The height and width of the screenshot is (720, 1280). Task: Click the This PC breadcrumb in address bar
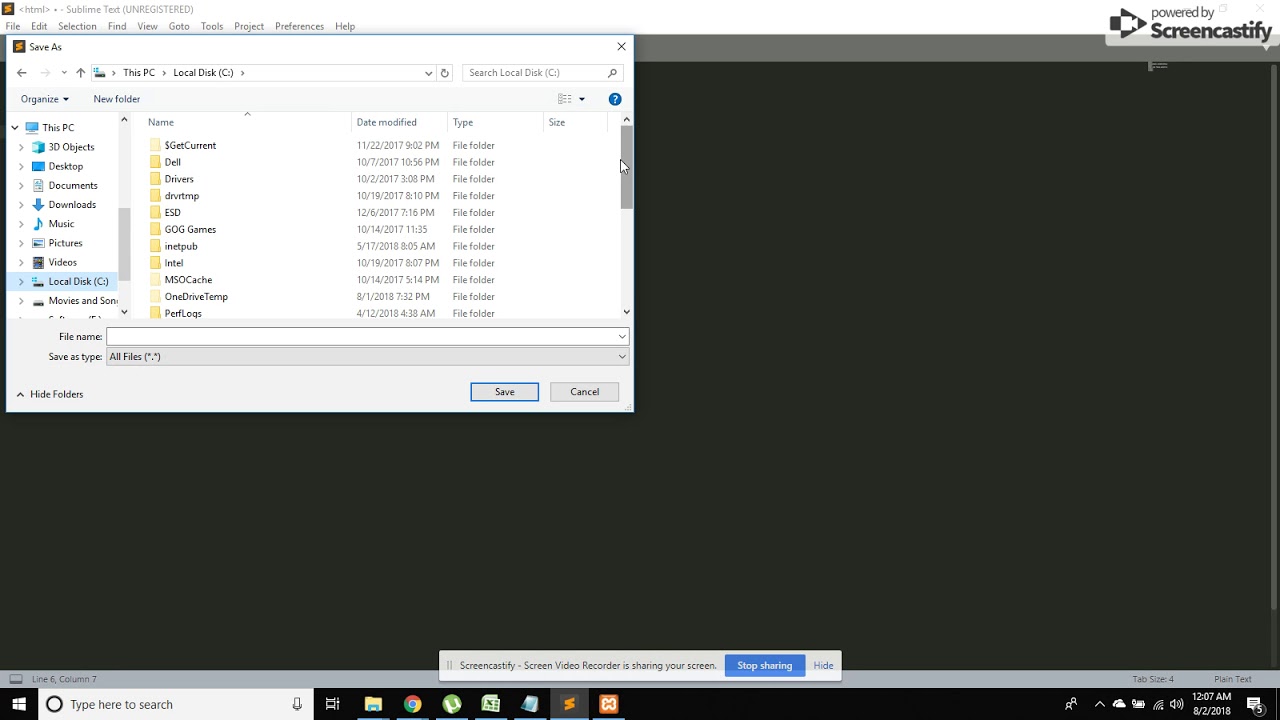(x=139, y=73)
